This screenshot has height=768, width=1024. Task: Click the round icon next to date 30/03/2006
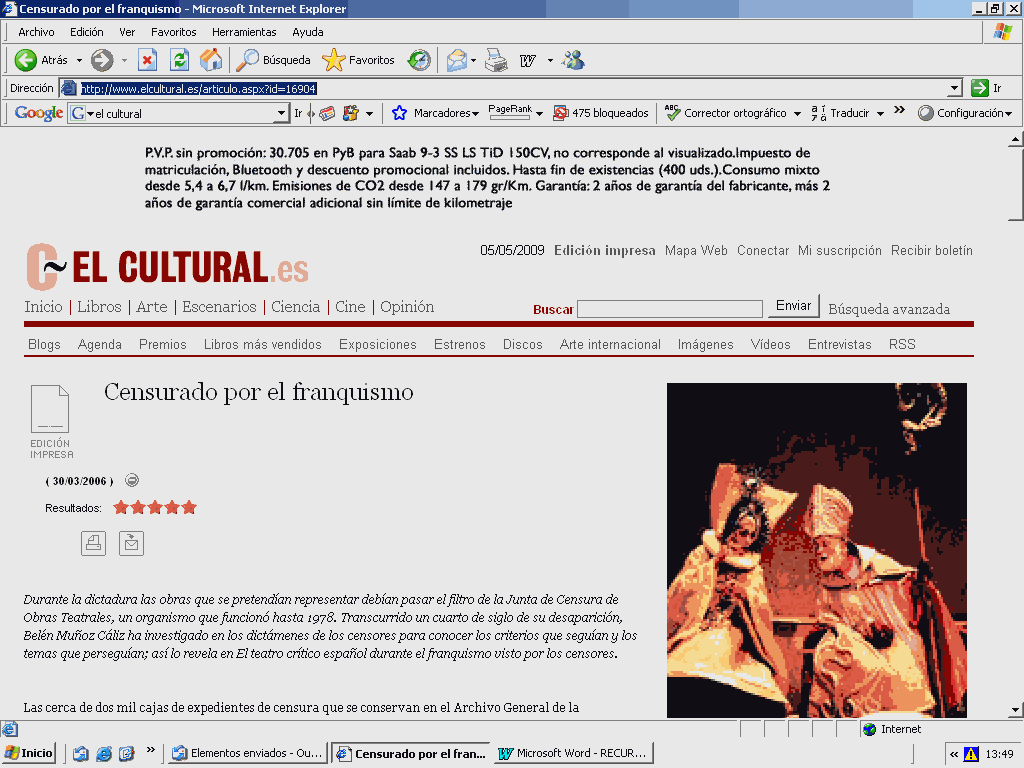pyautogui.click(x=132, y=481)
